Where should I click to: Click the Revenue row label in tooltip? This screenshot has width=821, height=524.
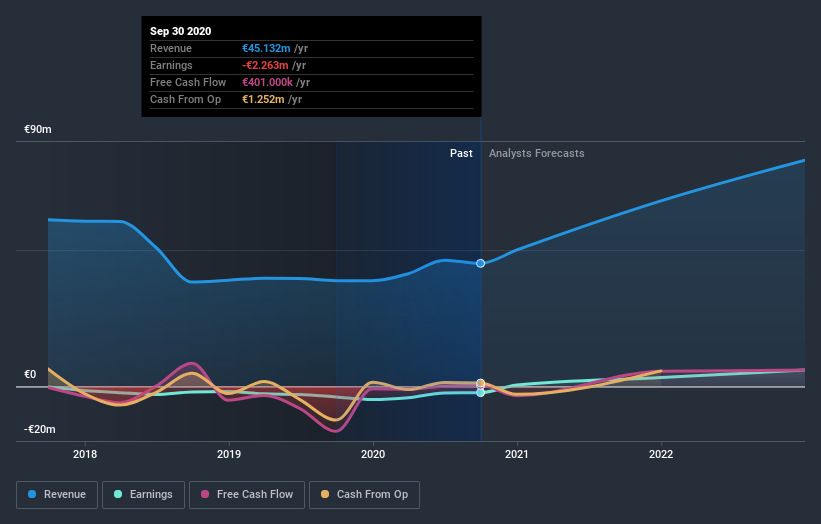[x=171, y=48]
